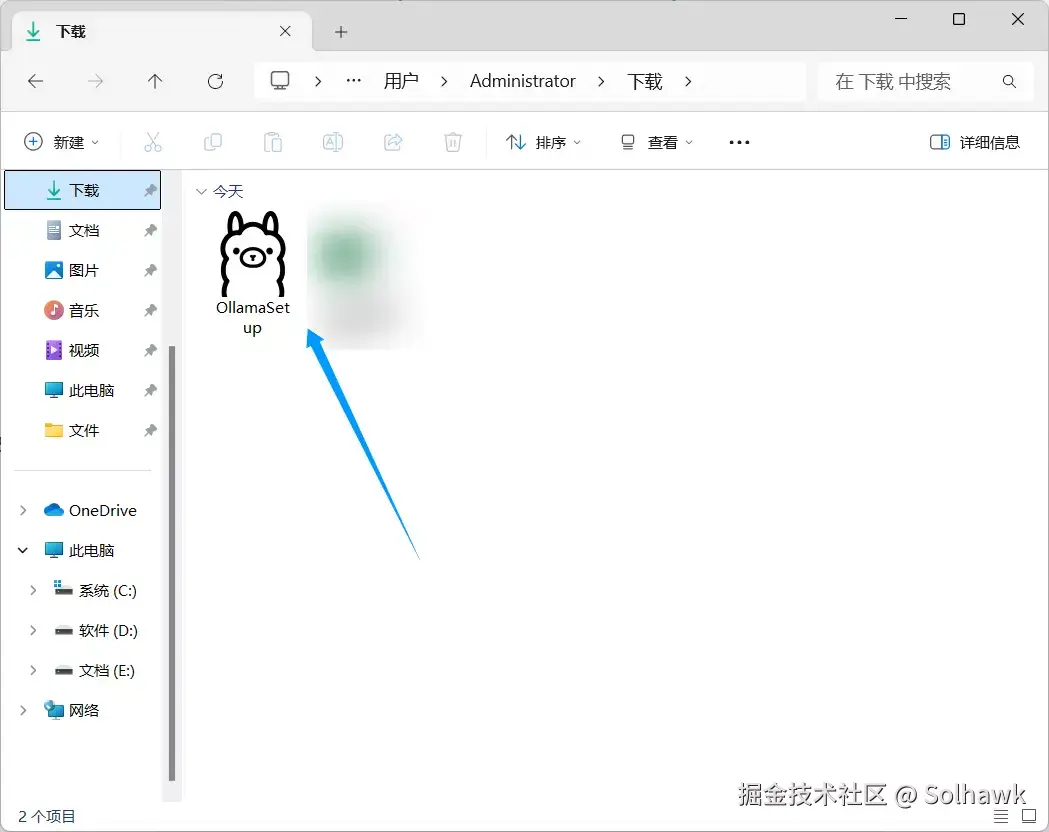Open the 系统 (C:) drive
This screenshot has height=832, width=1049.
tap(96, 591)
